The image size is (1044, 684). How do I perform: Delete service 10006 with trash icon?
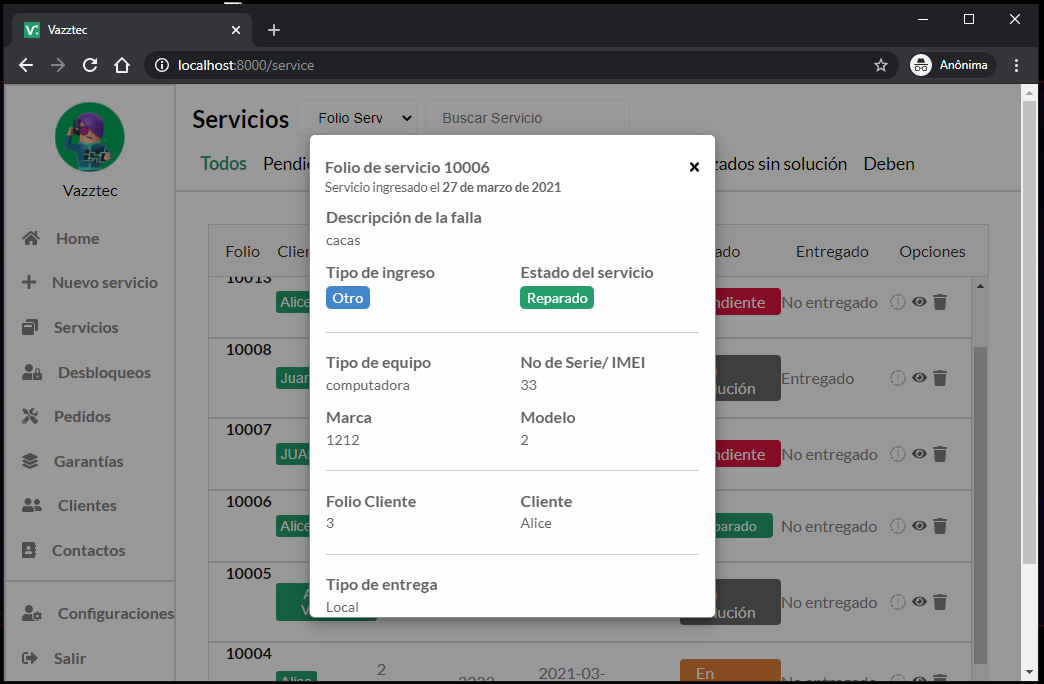click(940, 525)
